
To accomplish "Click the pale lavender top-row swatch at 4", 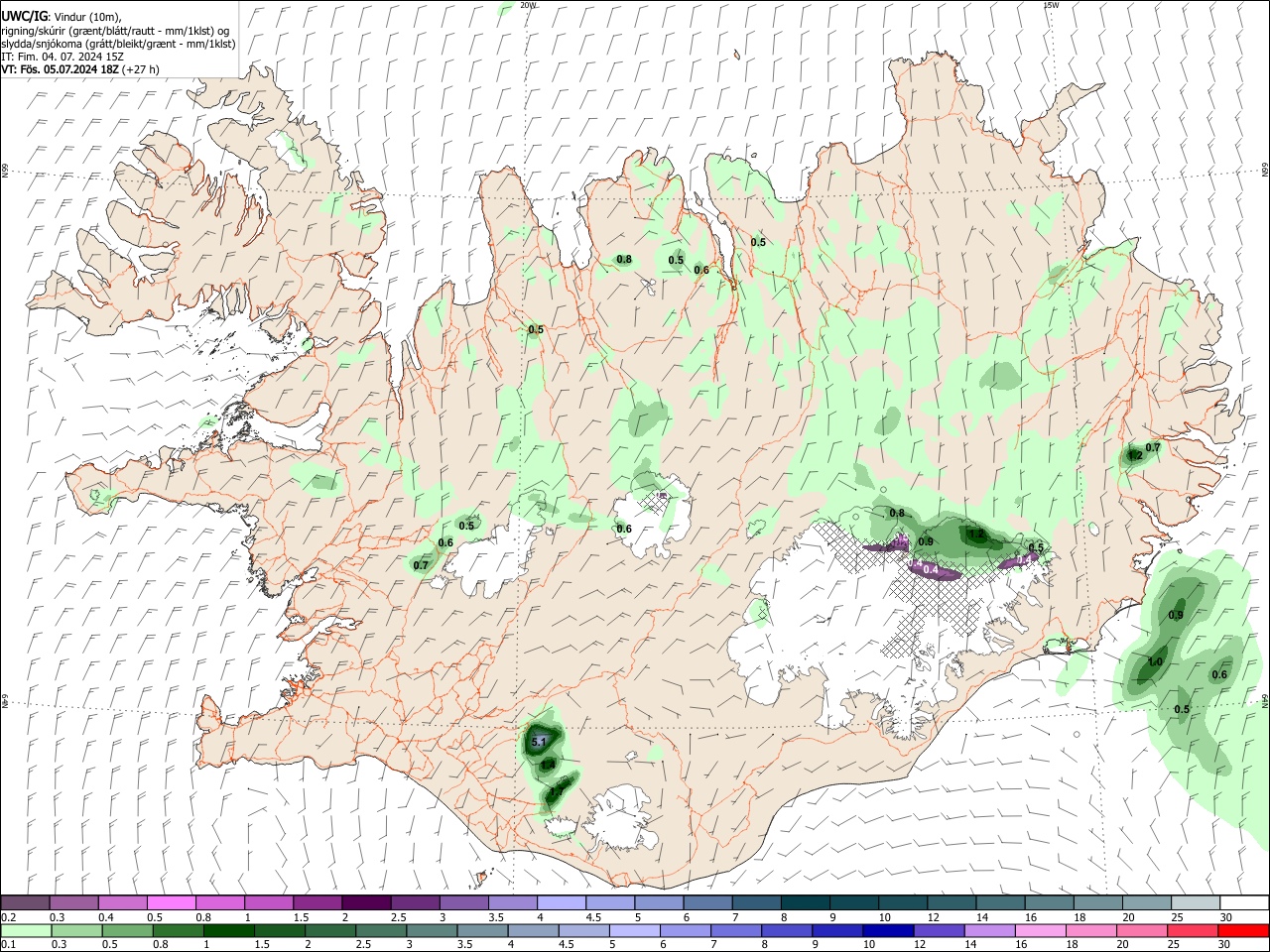I will point(561,902).
